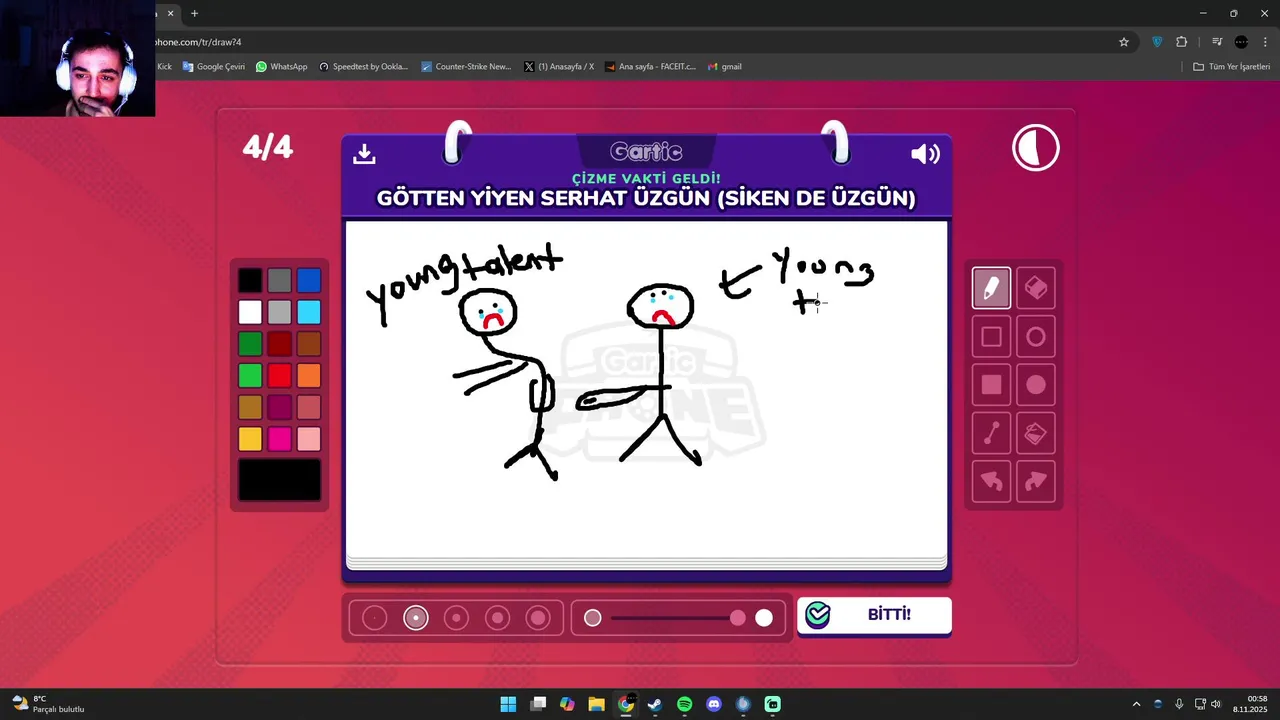This screenshot has height=720, width=1280.
Task: Pick the orange color swatch
Action: (309, 376)
